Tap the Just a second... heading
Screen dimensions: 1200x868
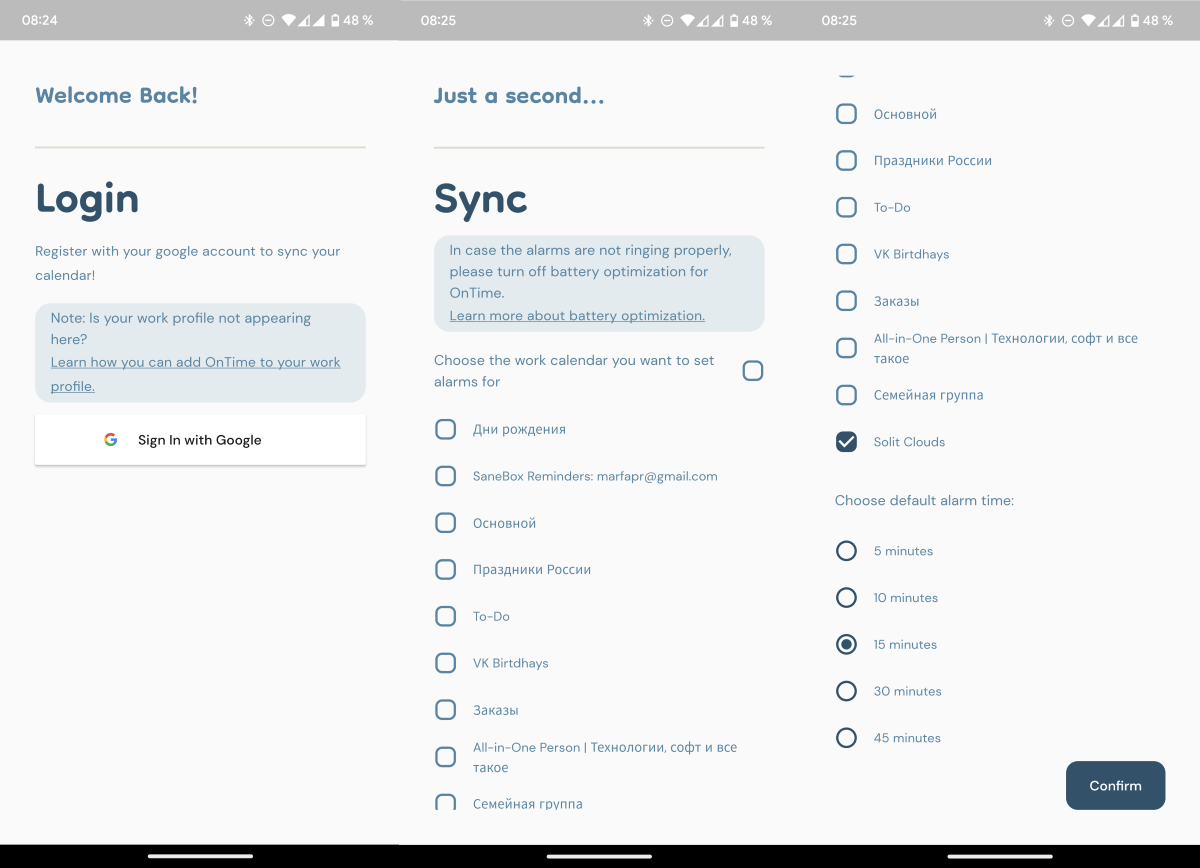click(519, 96)
